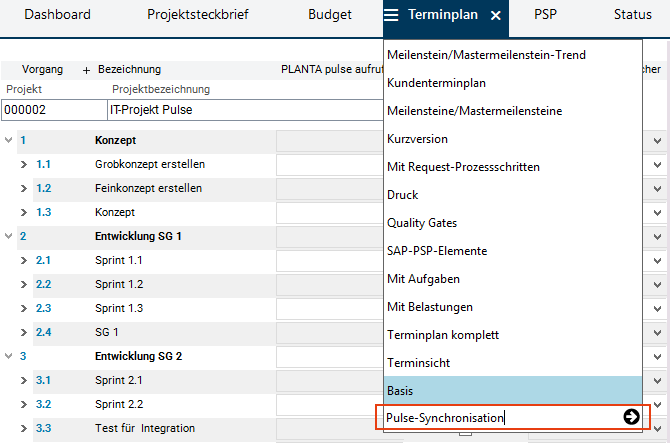Expand task 1.1 Grobkonzept erstellen
670x443 pixels.
point(24,164)
